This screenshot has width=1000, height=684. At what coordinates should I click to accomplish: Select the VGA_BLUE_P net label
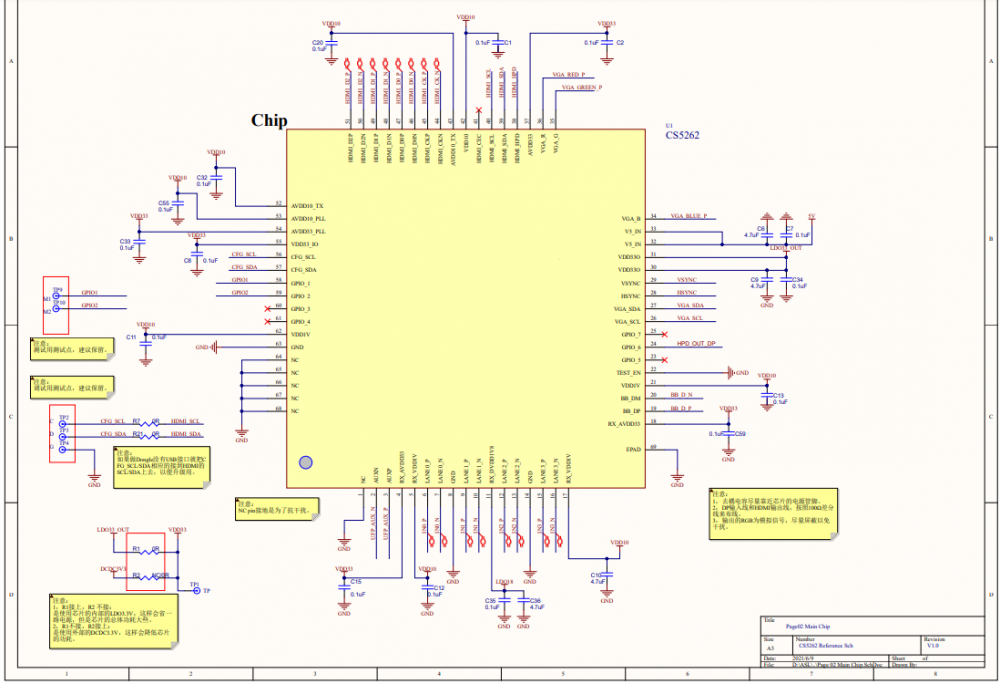[x=689, y=216]
